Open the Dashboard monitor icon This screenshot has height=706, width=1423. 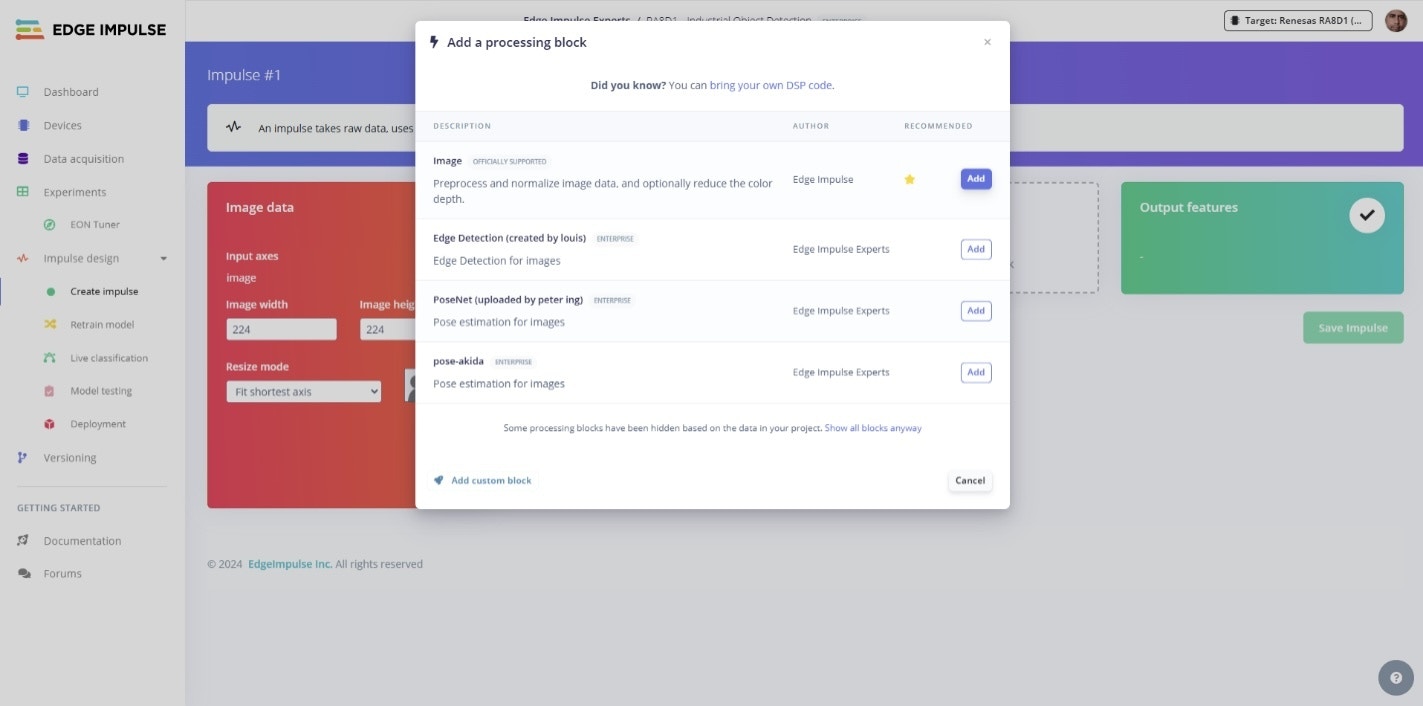22,92
